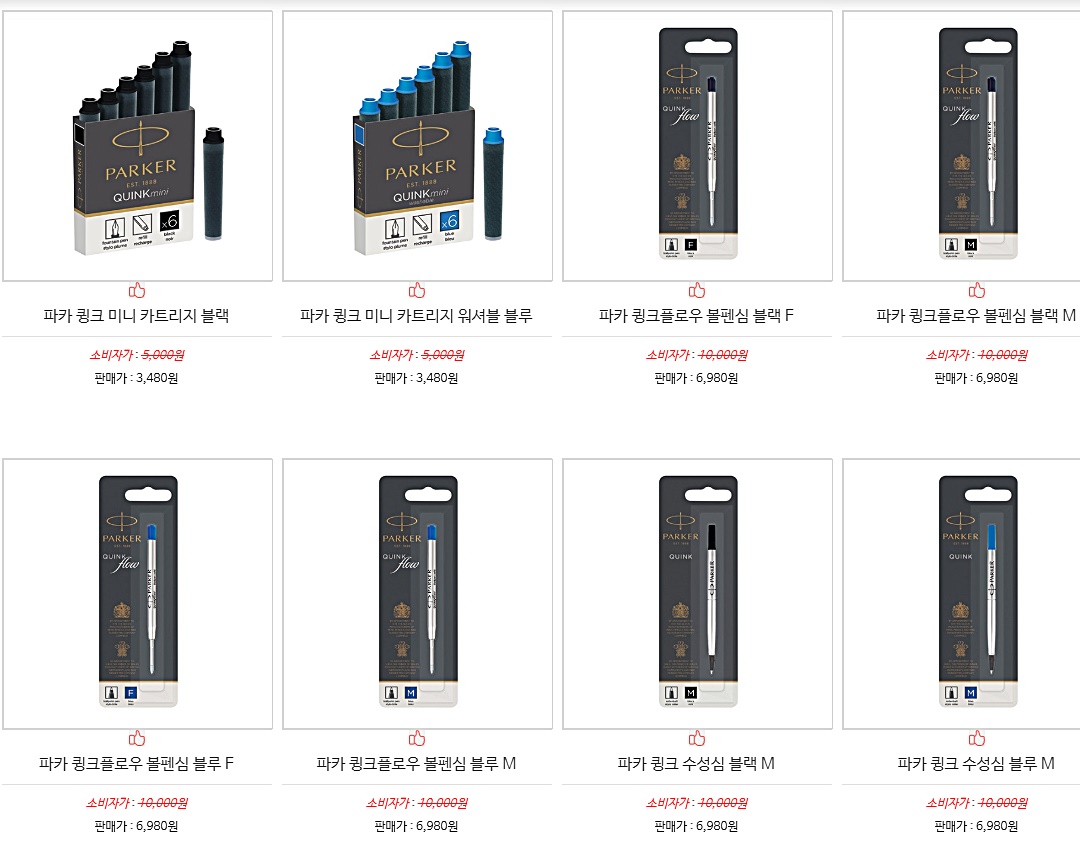Screen dimensions: 1080x845
Task: Click thumbs-up icon under 퀑크플로우 볼펜심 블루 F
Action: tap(136, 739)
